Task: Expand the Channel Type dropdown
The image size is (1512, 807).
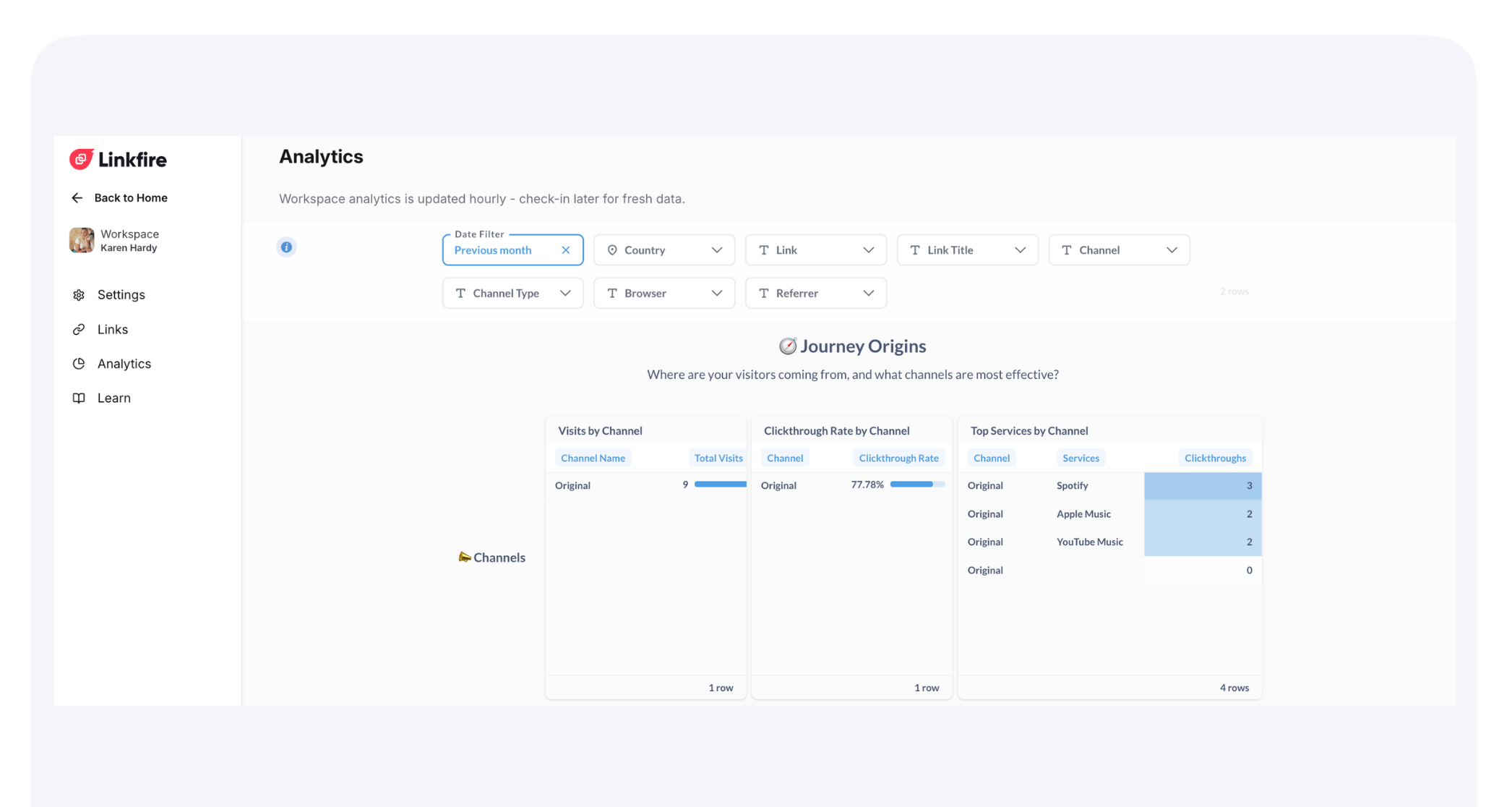Action: 512,294
